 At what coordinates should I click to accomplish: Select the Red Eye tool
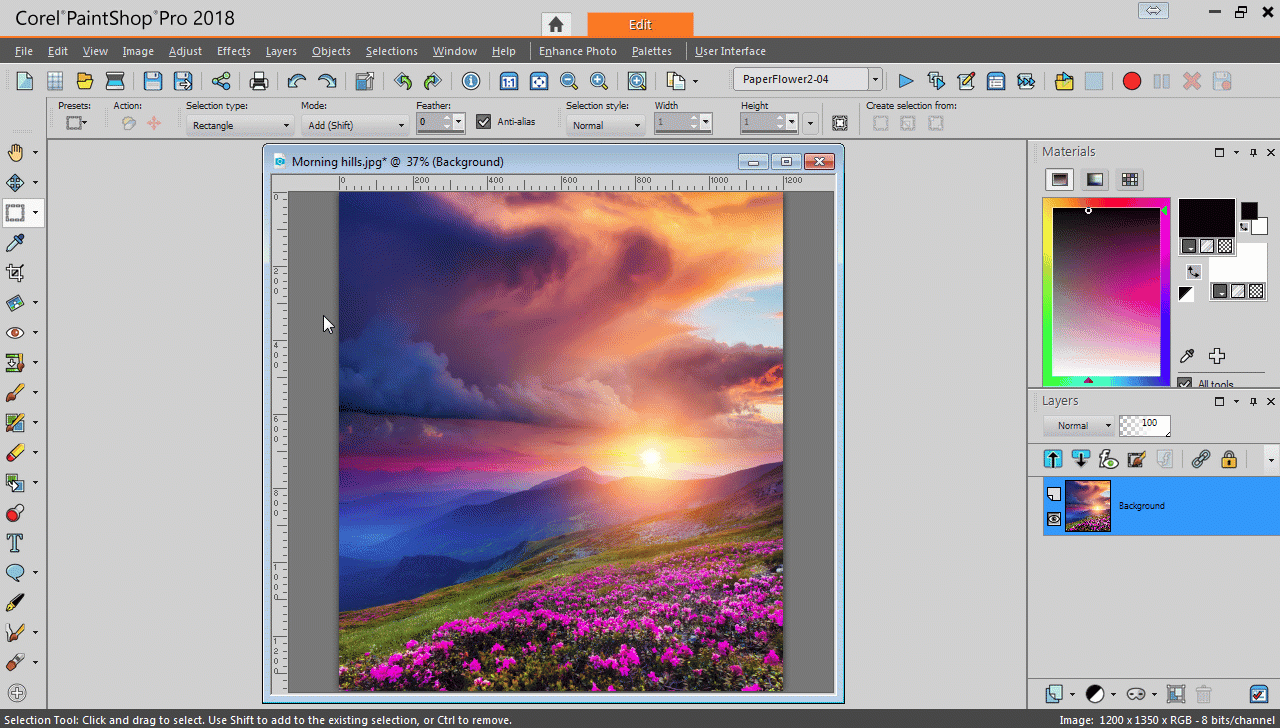pyautogui.click(x=15, y=332)
